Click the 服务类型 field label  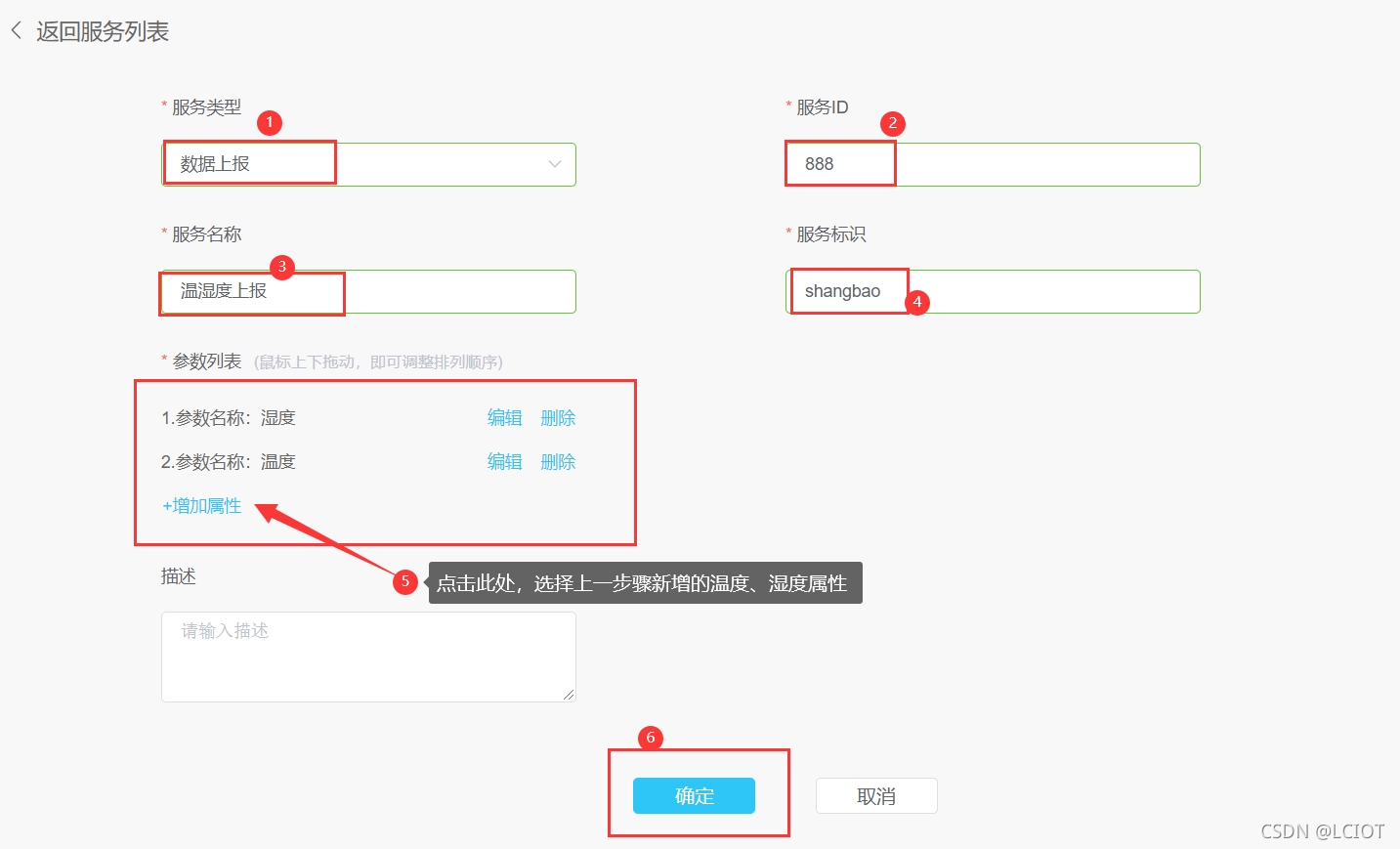coord(206,107)
